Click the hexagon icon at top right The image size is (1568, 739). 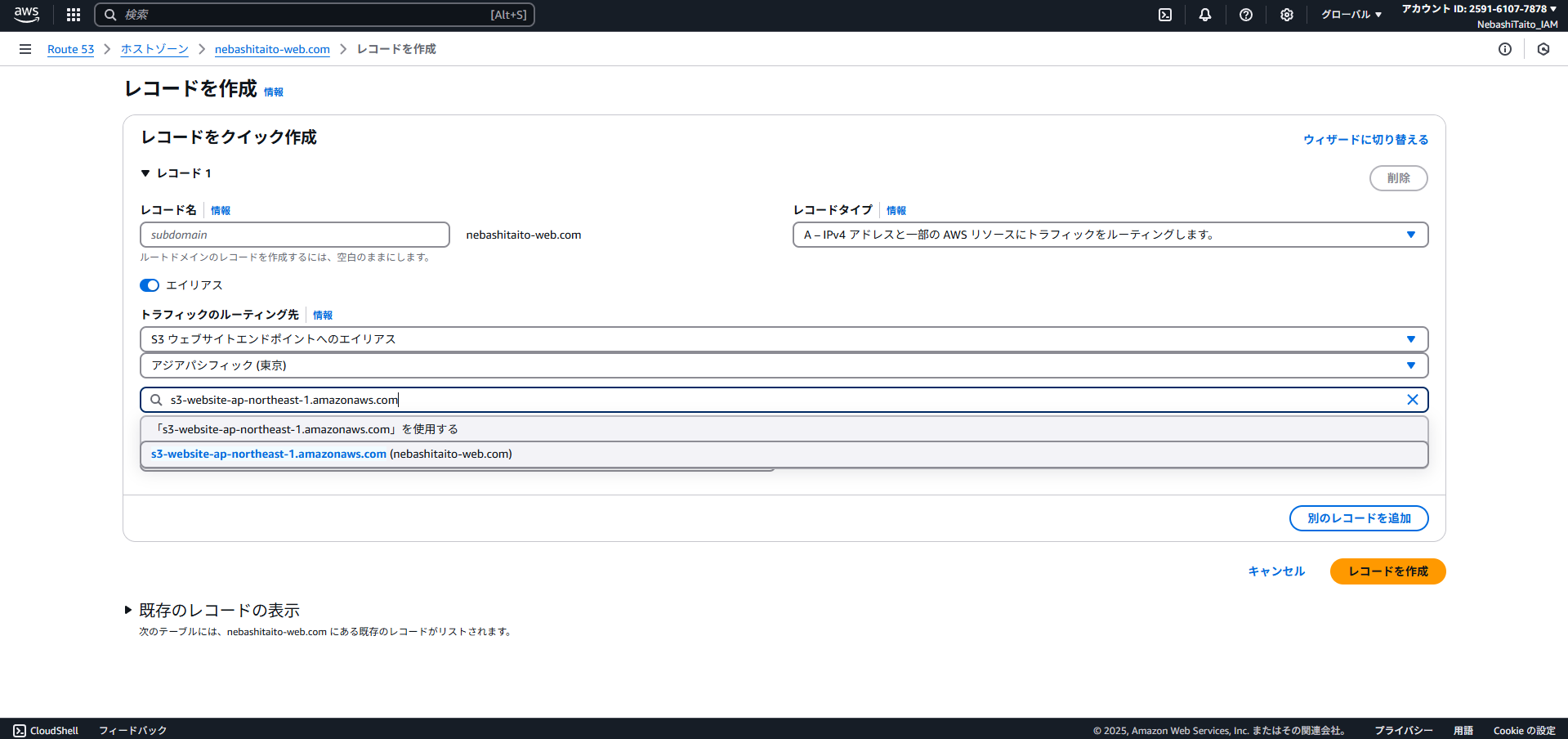tap(1543, 49)
